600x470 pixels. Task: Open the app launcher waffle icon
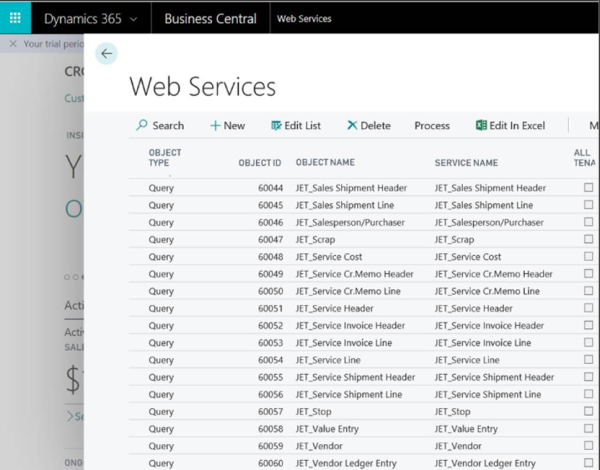[15, 18]
